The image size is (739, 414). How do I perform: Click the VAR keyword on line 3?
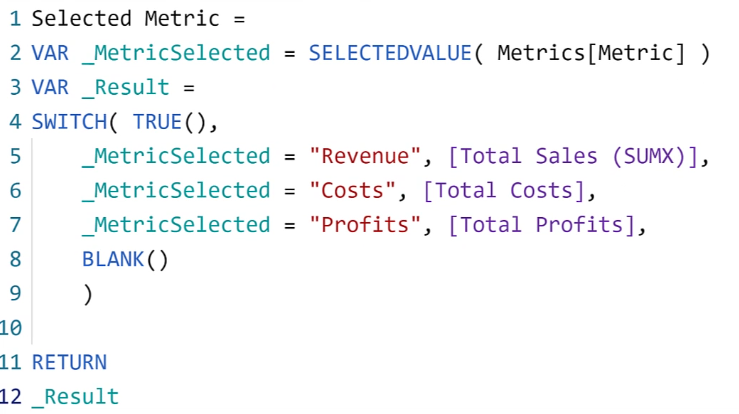click(x=50, y=87)
